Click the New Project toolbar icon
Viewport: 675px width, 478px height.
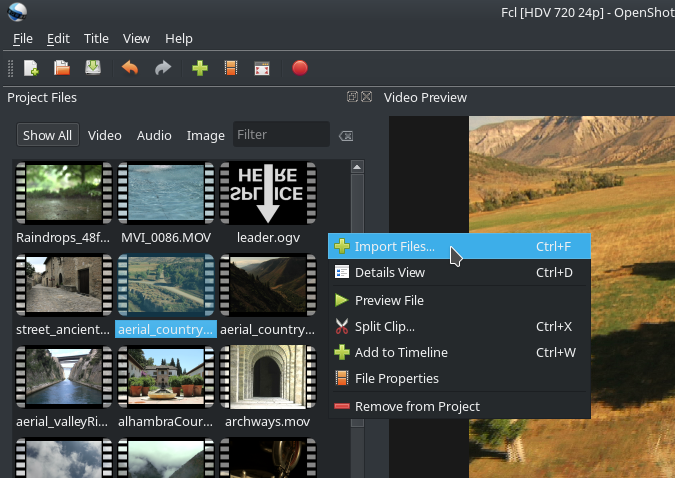31,68
